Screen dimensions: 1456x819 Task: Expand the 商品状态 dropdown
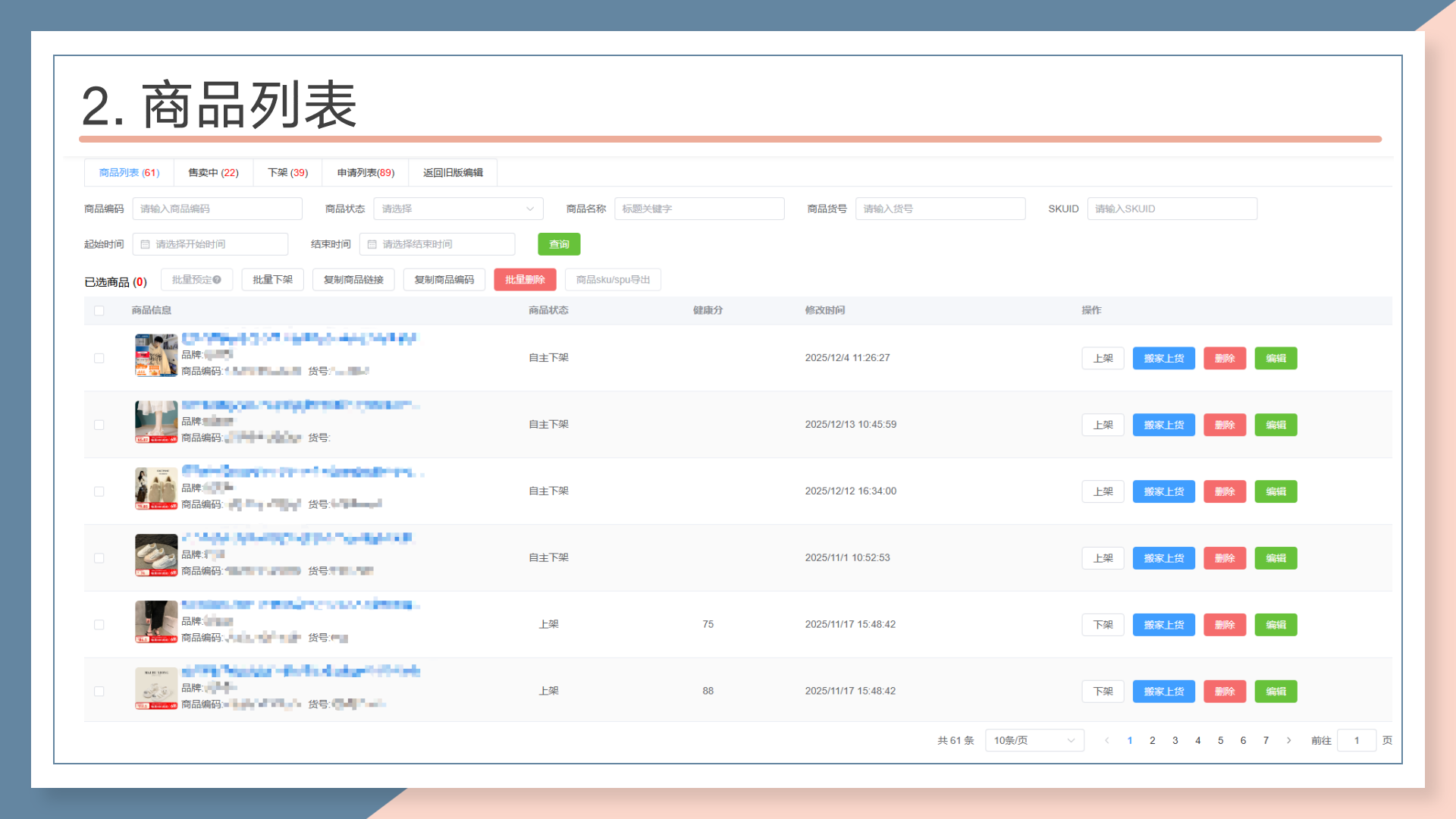(458, 209)
